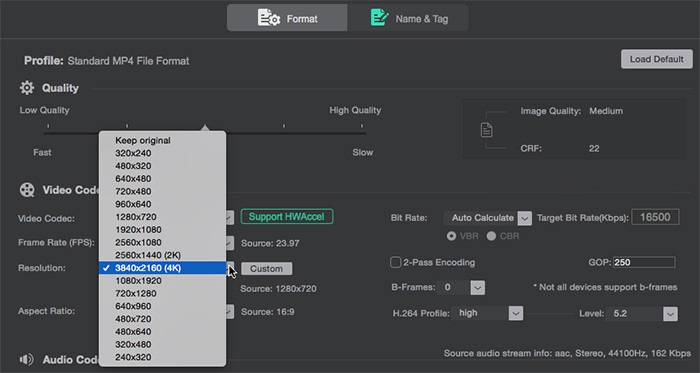Viewport: 700px width, 373px height.
Task: Select CBR radio button
Action: pos(492,236)
